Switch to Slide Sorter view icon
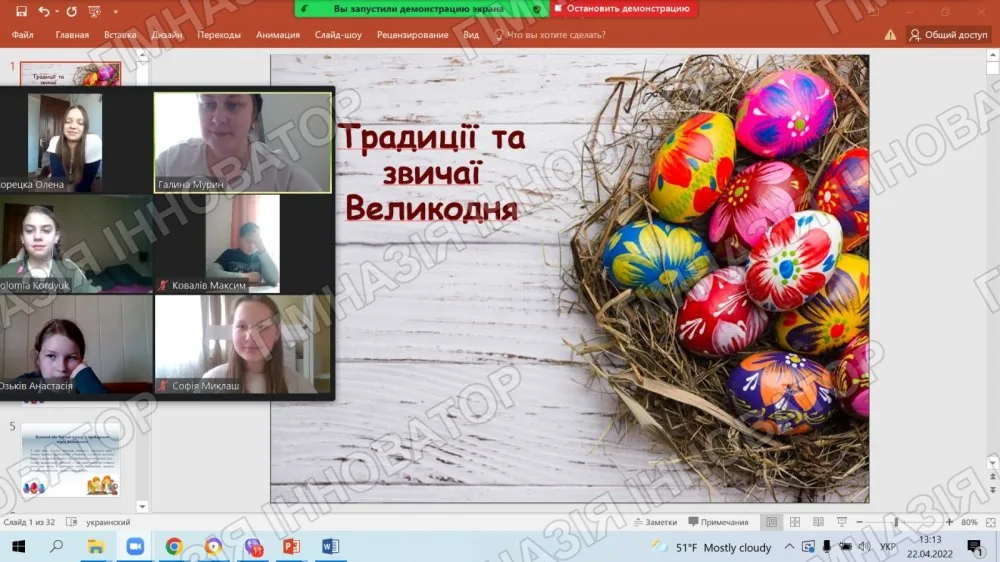The width and height of the screenshot is (1000, 562). [x=795, y=522]
